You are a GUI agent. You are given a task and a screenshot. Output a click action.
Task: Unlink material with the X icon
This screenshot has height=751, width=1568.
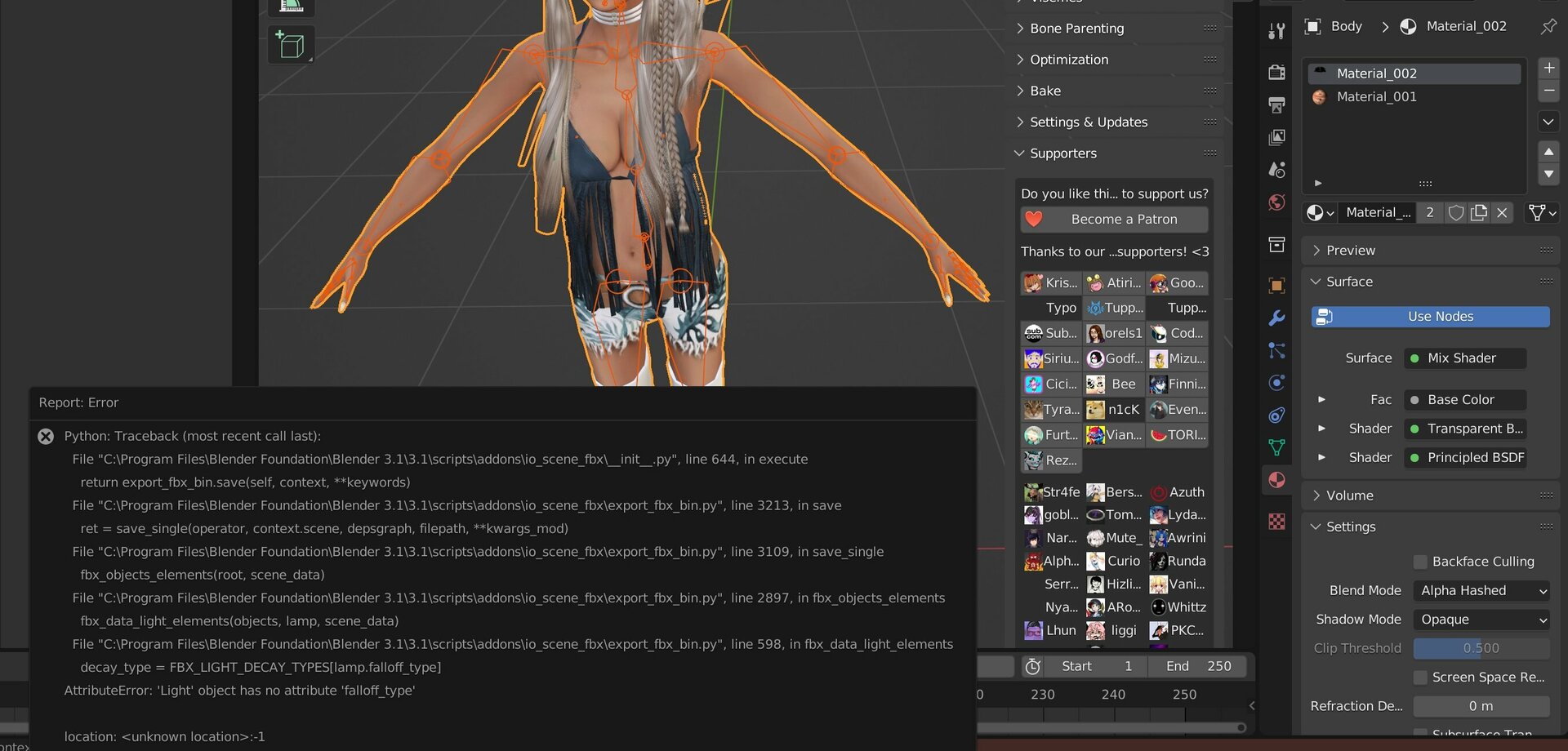[x=1502, y=212]
